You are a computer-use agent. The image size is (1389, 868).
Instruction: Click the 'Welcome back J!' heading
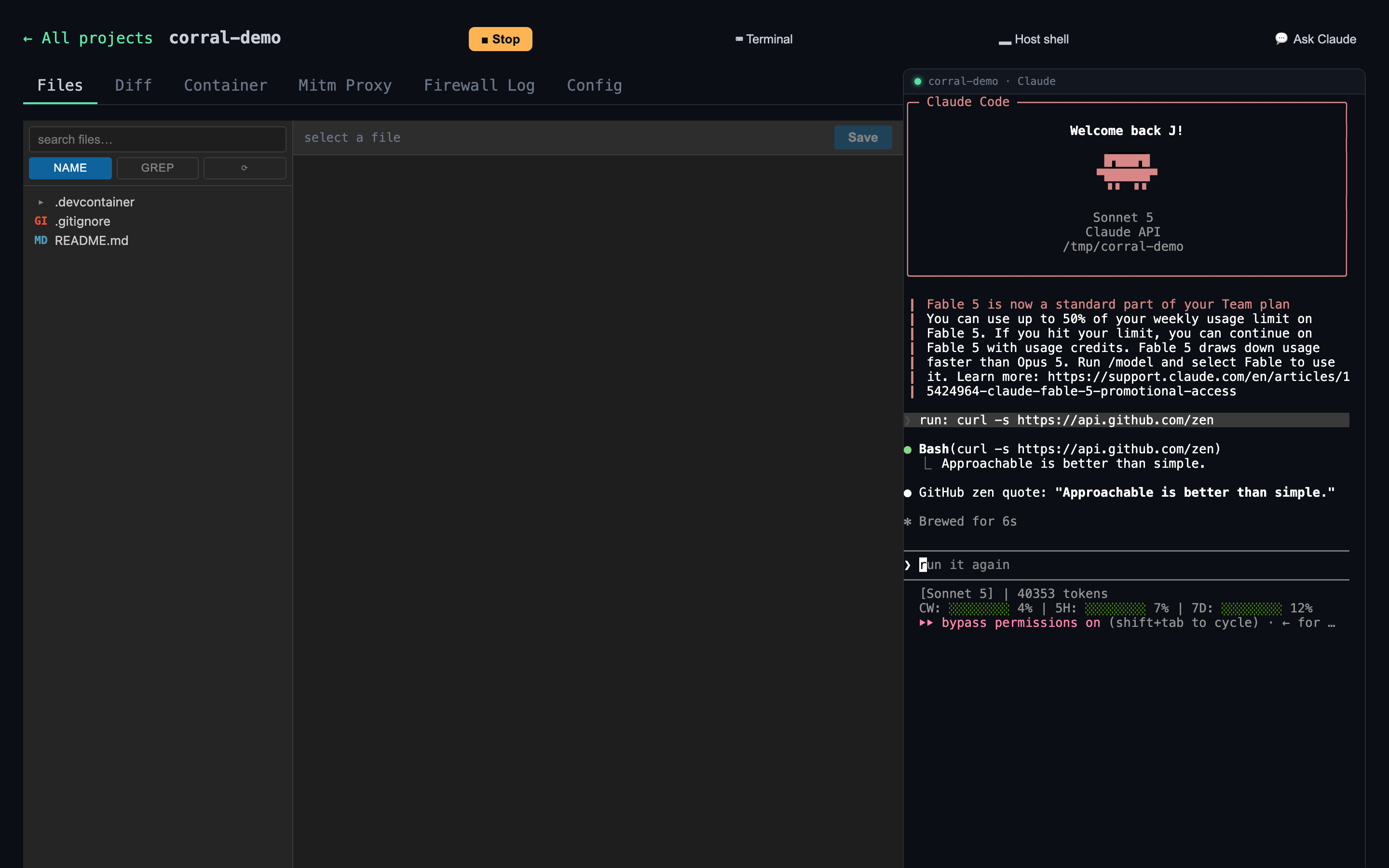(1126, 131)
